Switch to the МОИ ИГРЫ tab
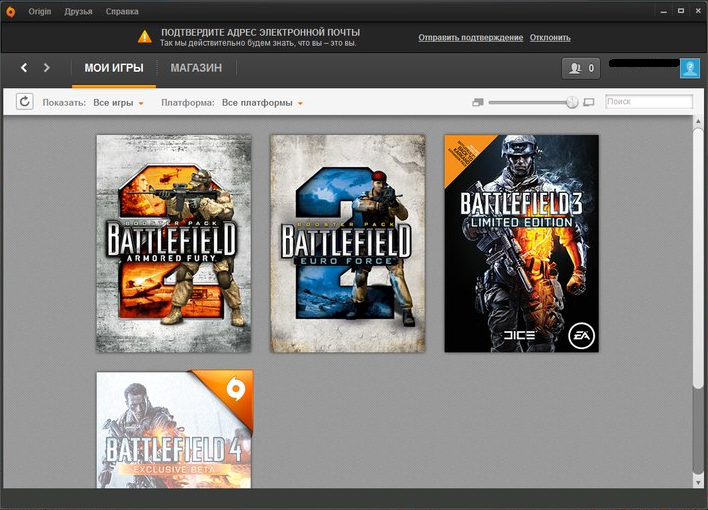Screen dimensions: 708x510 point(114,68)
